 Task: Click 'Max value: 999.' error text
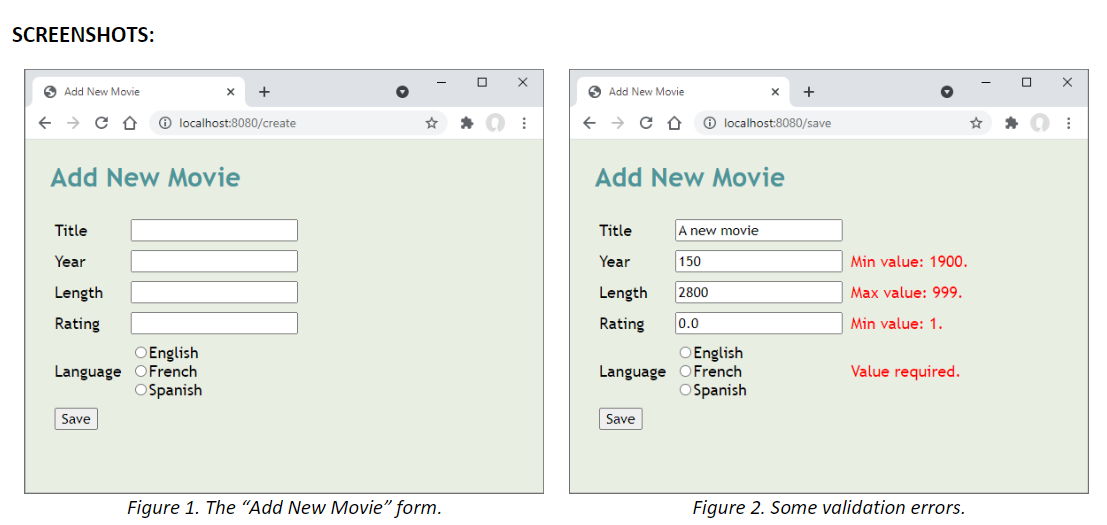906,293
